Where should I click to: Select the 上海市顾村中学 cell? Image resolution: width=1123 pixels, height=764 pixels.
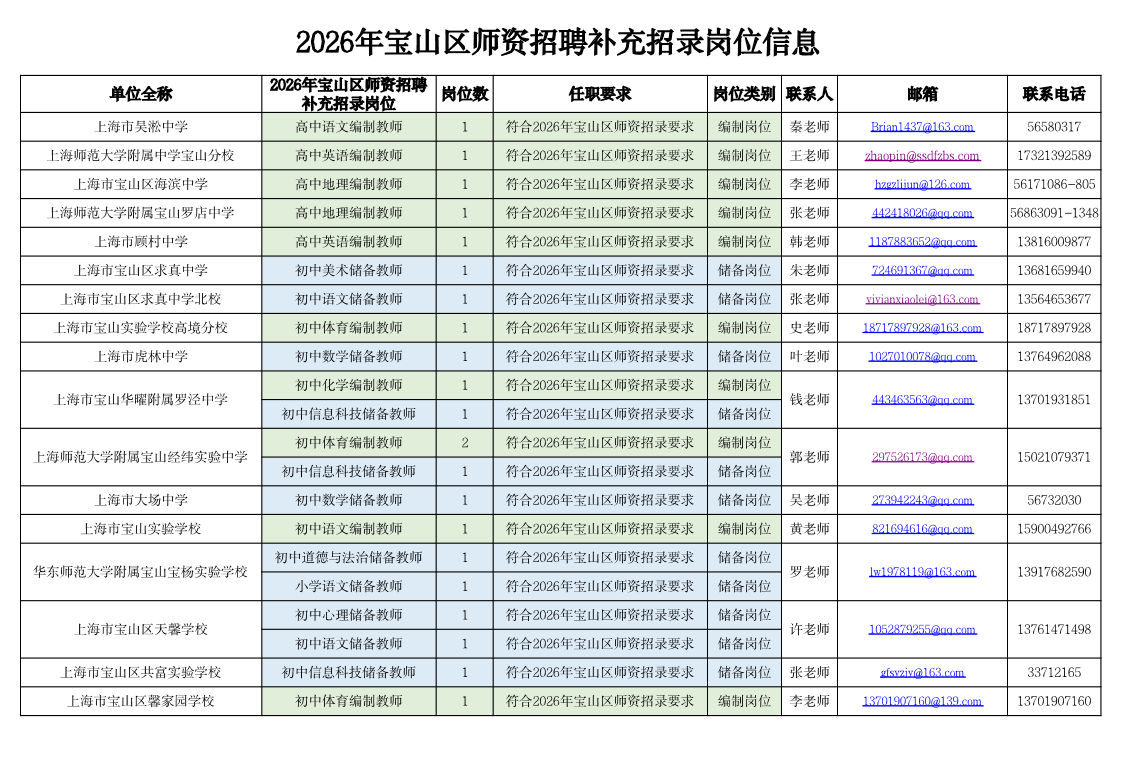click(x=141, y=241)
